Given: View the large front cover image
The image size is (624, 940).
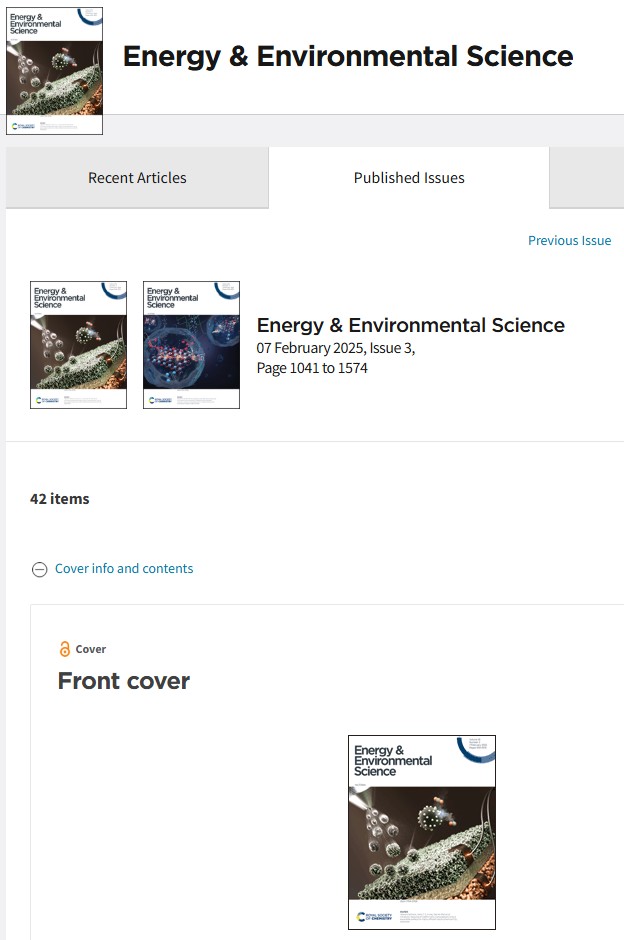Looking at the screenshot, I should (422, 832).
